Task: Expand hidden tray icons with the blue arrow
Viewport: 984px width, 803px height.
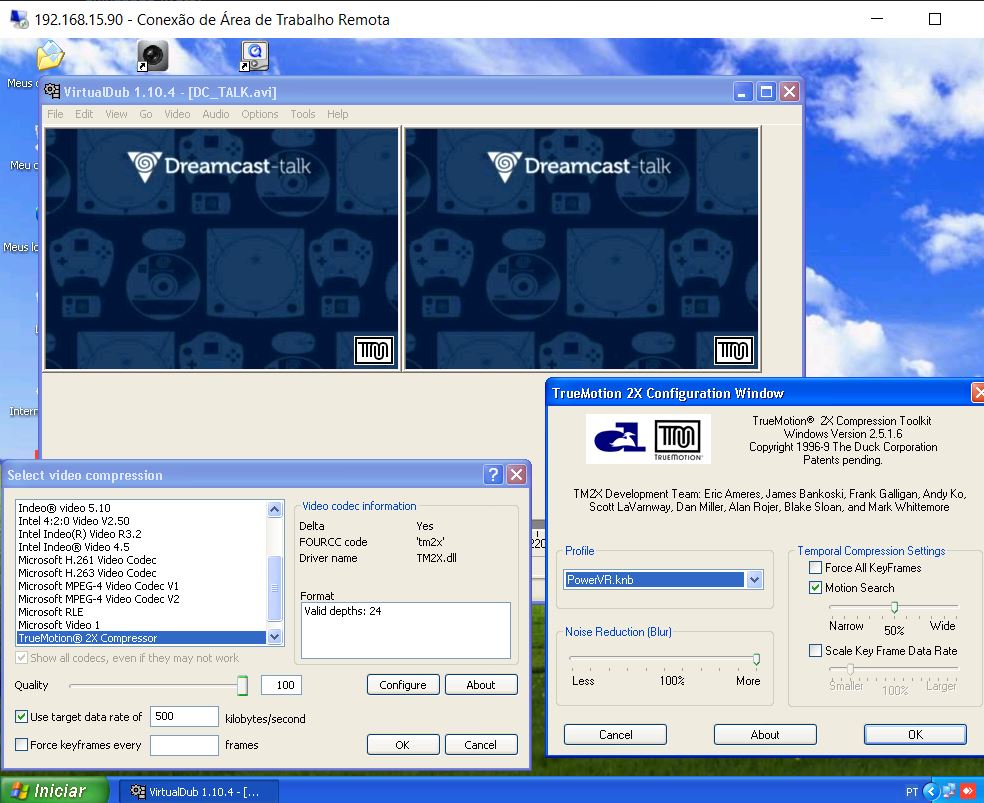Action: click(x=931, y=791)
